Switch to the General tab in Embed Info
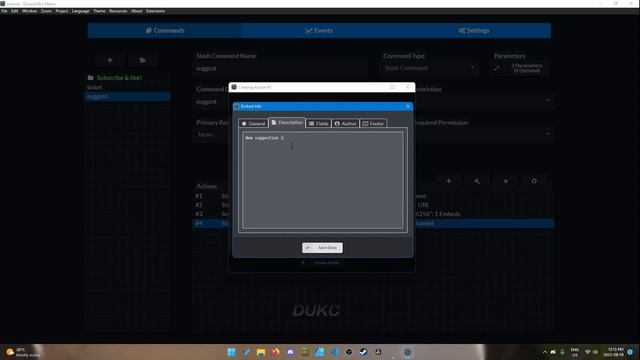This screenshot has width=640, height=360. point(253,123)
